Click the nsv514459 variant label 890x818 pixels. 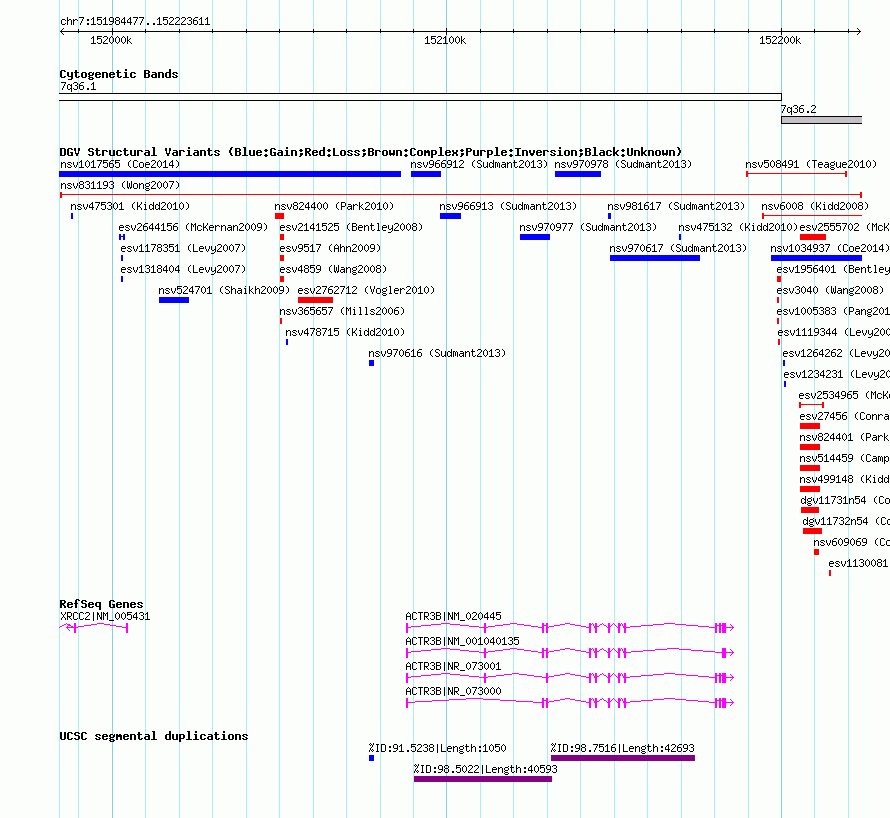[x=845, y=458]
